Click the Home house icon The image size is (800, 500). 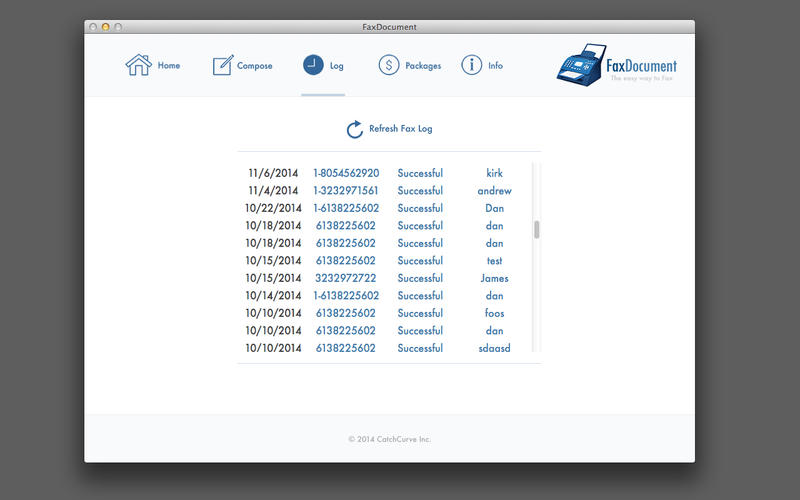point(138,65)
